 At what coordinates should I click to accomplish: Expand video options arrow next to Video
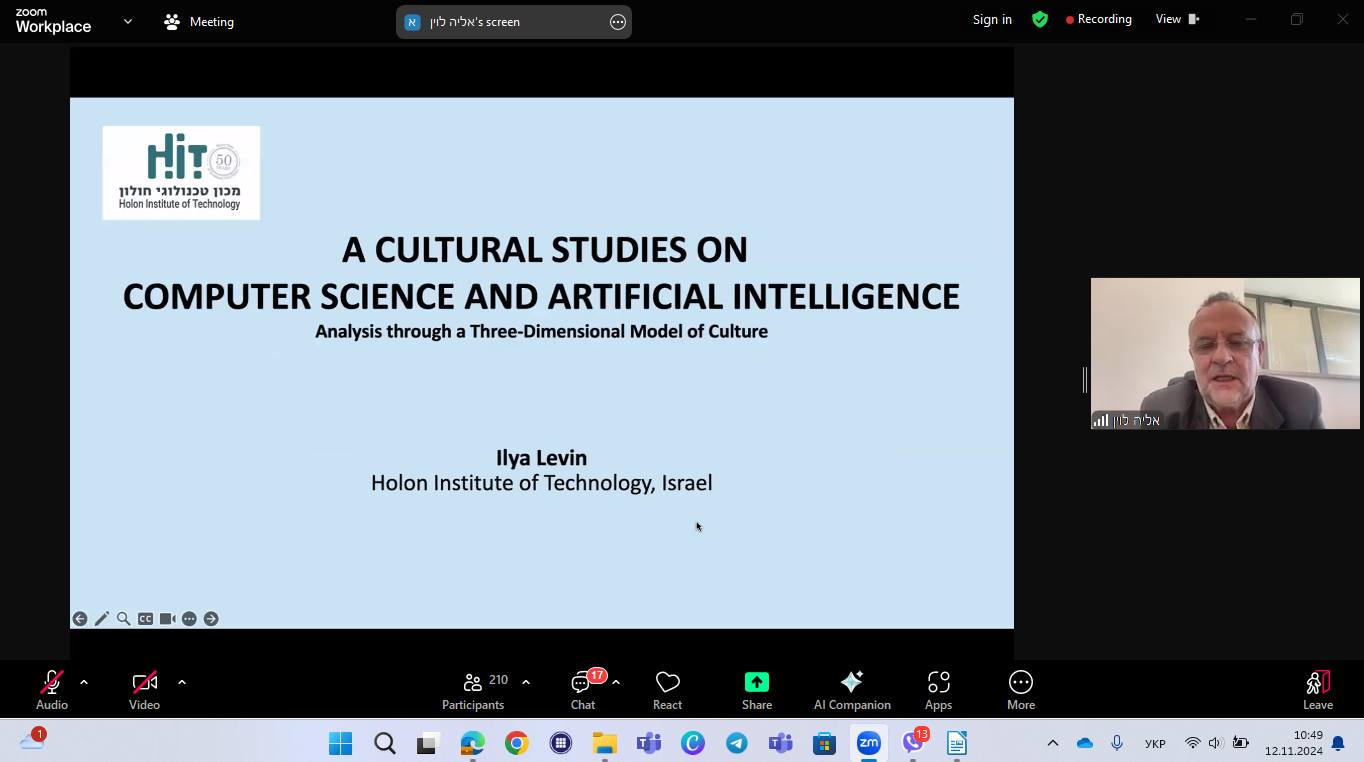[x=182, y=682]
